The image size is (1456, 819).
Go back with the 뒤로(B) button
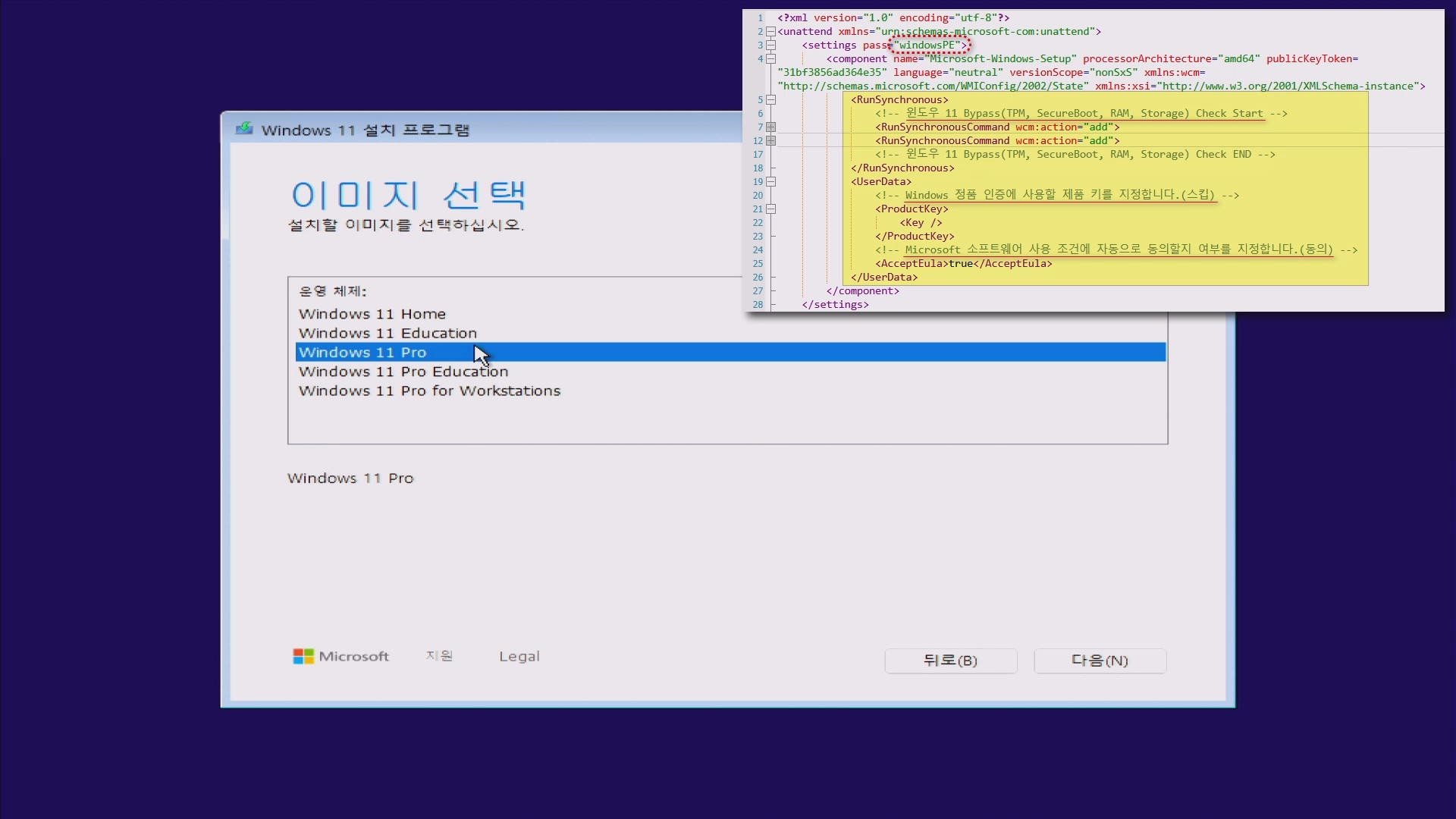pyautogui.click(x=950, y=661)
